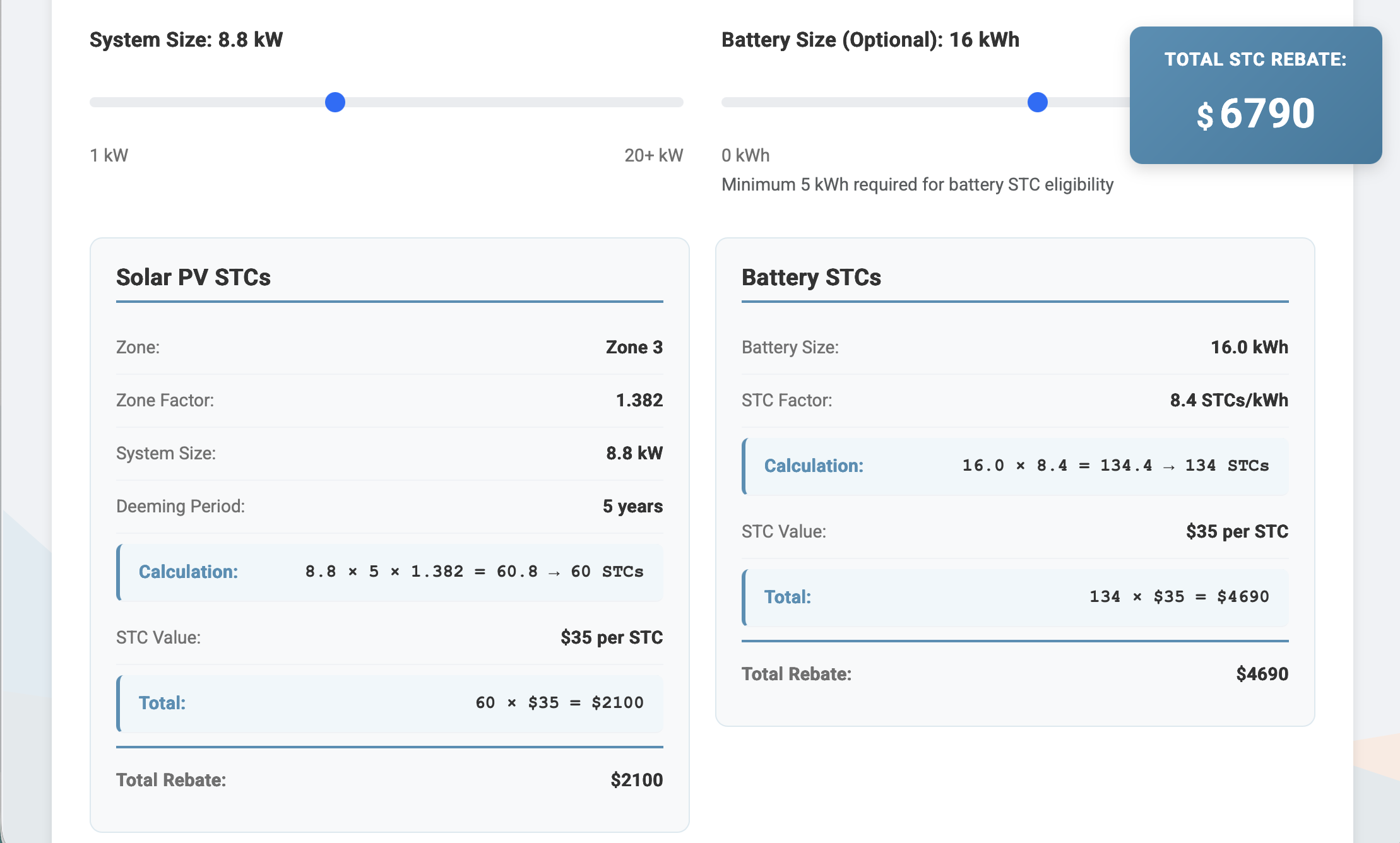Click the Zone Factor: label
The image size is (1400, 843).
coord(165,400)
